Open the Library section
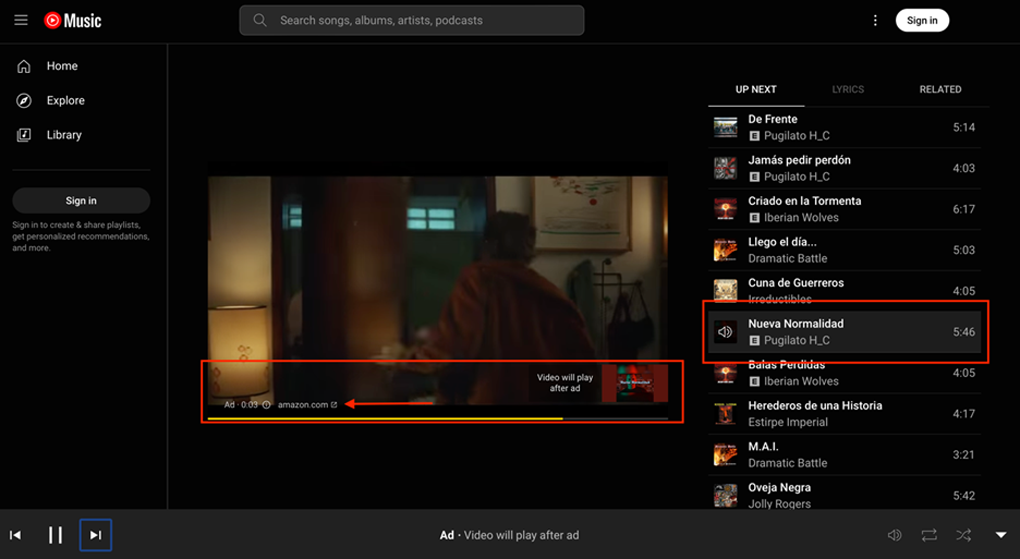This screenshot has height=559, width=1020. click(x=63, y=135)
